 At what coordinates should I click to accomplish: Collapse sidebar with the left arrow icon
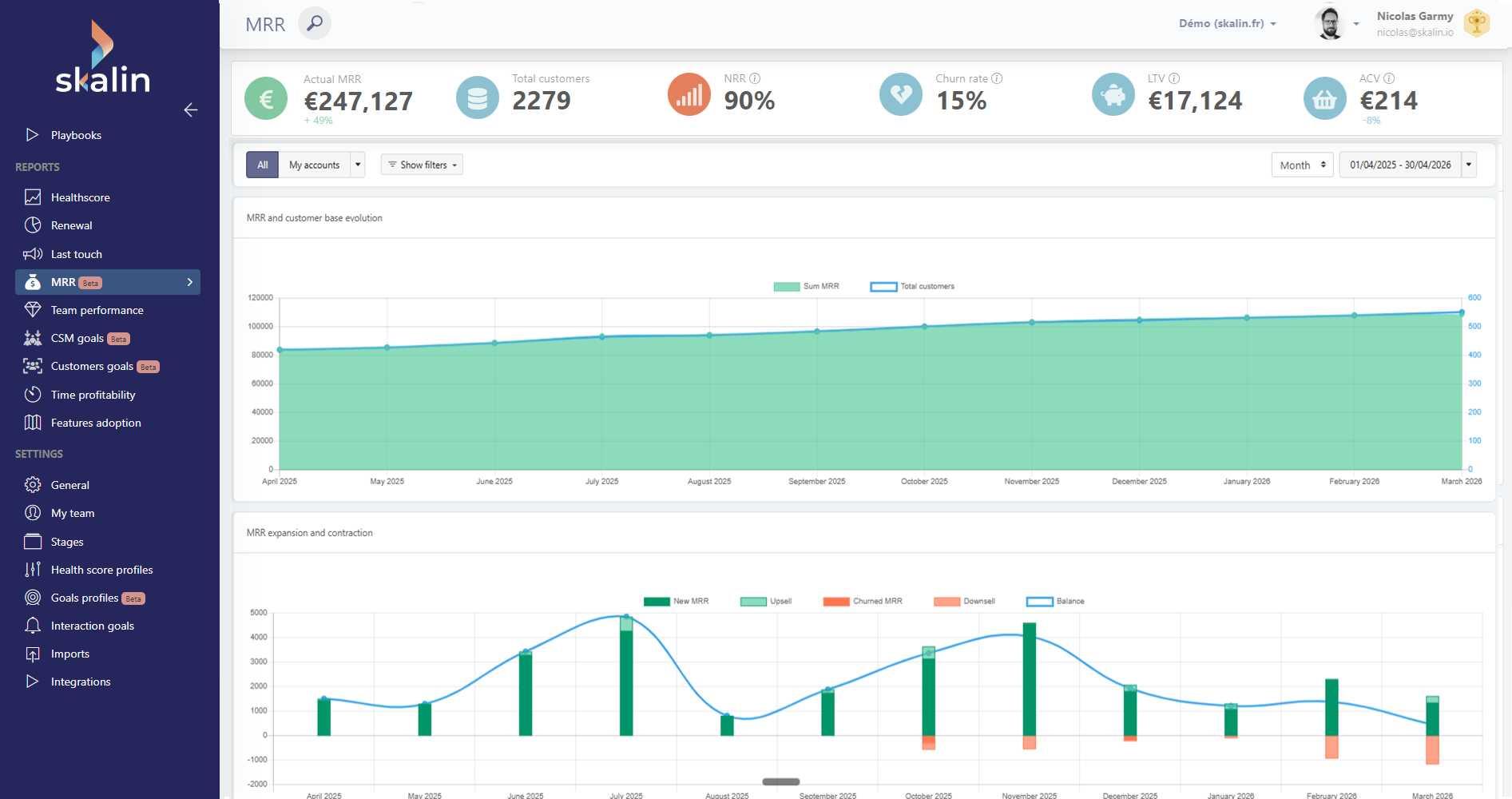191,110
